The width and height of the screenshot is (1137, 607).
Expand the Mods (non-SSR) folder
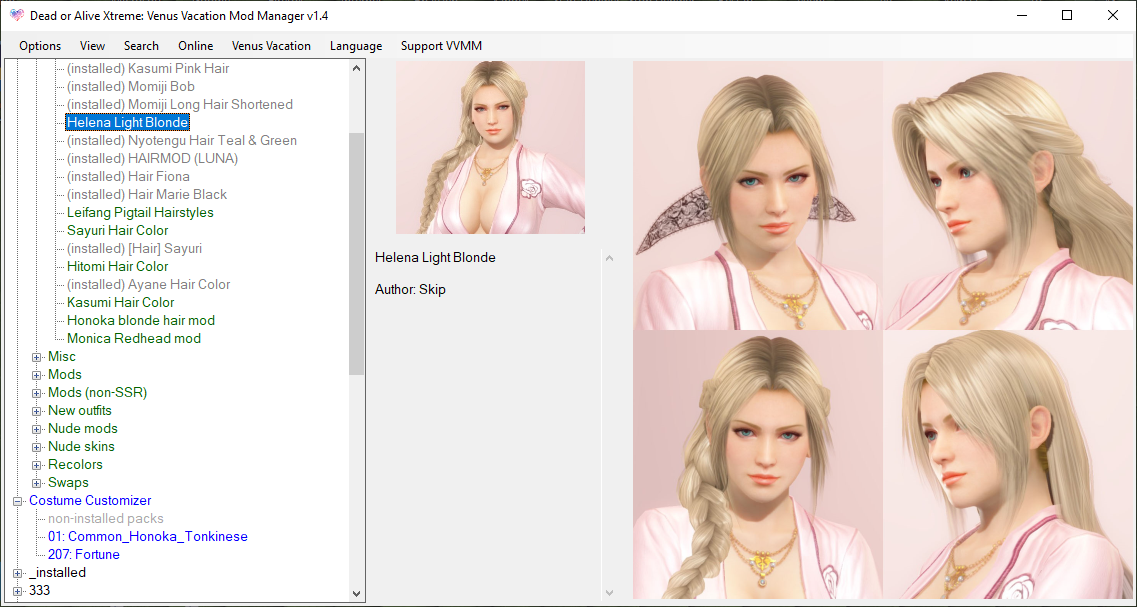click(36, 393)
